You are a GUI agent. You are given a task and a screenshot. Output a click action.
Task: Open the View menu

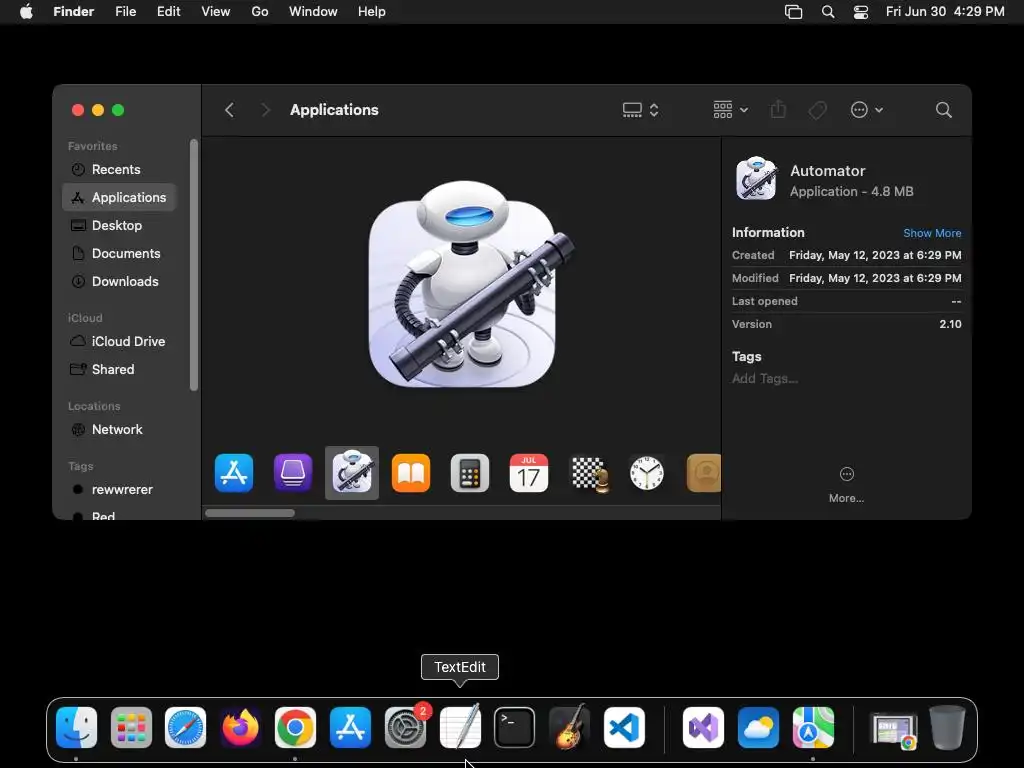[x=216, y=12]
